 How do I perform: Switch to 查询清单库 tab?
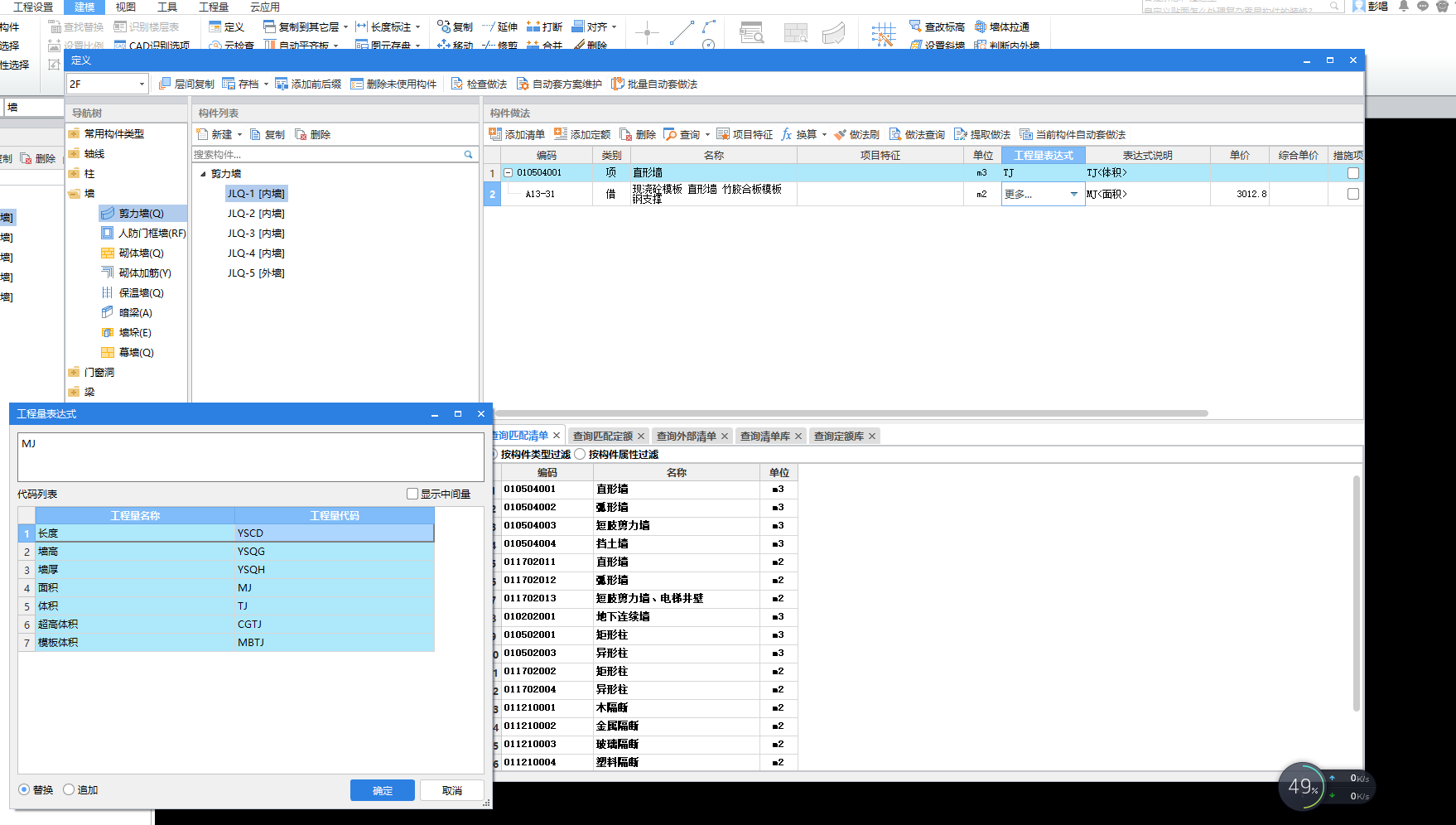click(x=765, y=436)
